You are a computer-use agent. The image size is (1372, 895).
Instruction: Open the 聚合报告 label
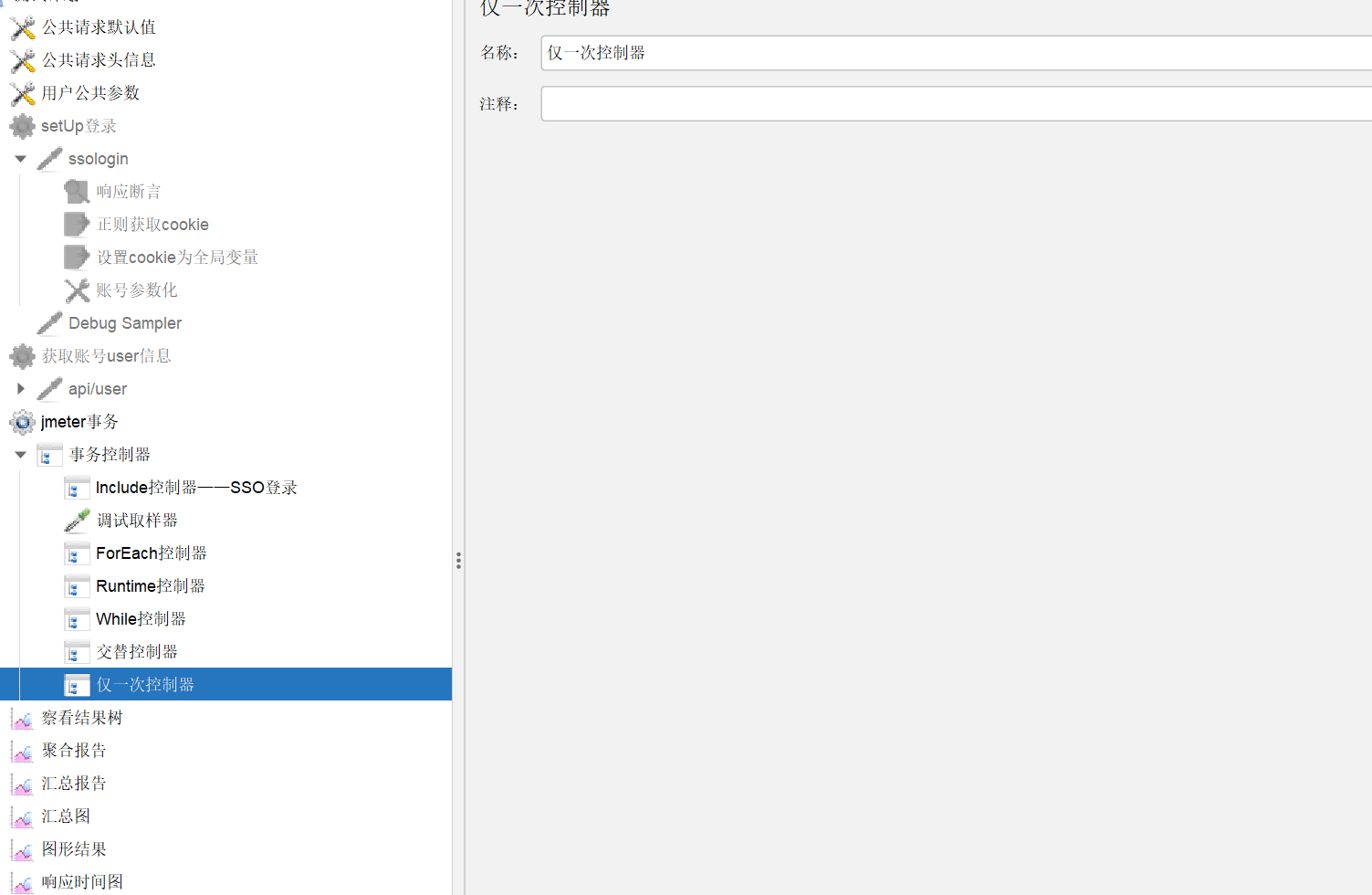(x=74, y=751)
